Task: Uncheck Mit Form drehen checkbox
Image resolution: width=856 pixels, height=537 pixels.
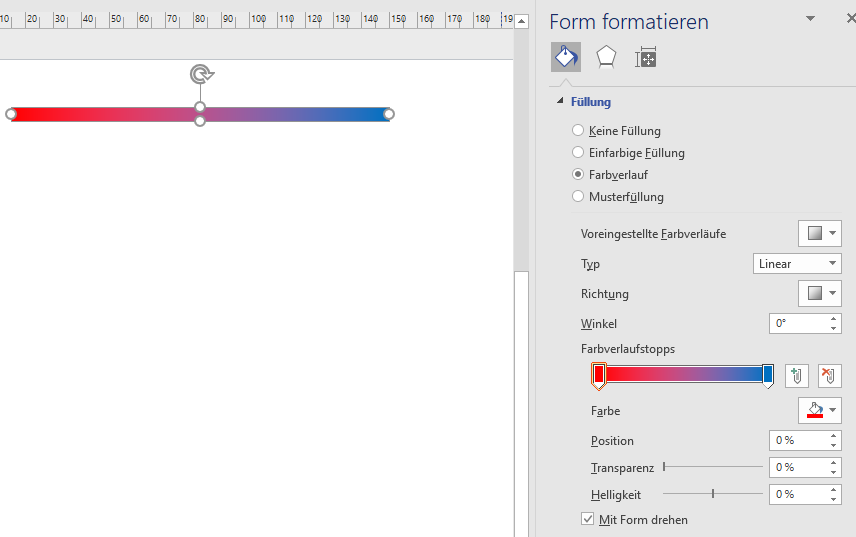Action: (x=588, y=519)
